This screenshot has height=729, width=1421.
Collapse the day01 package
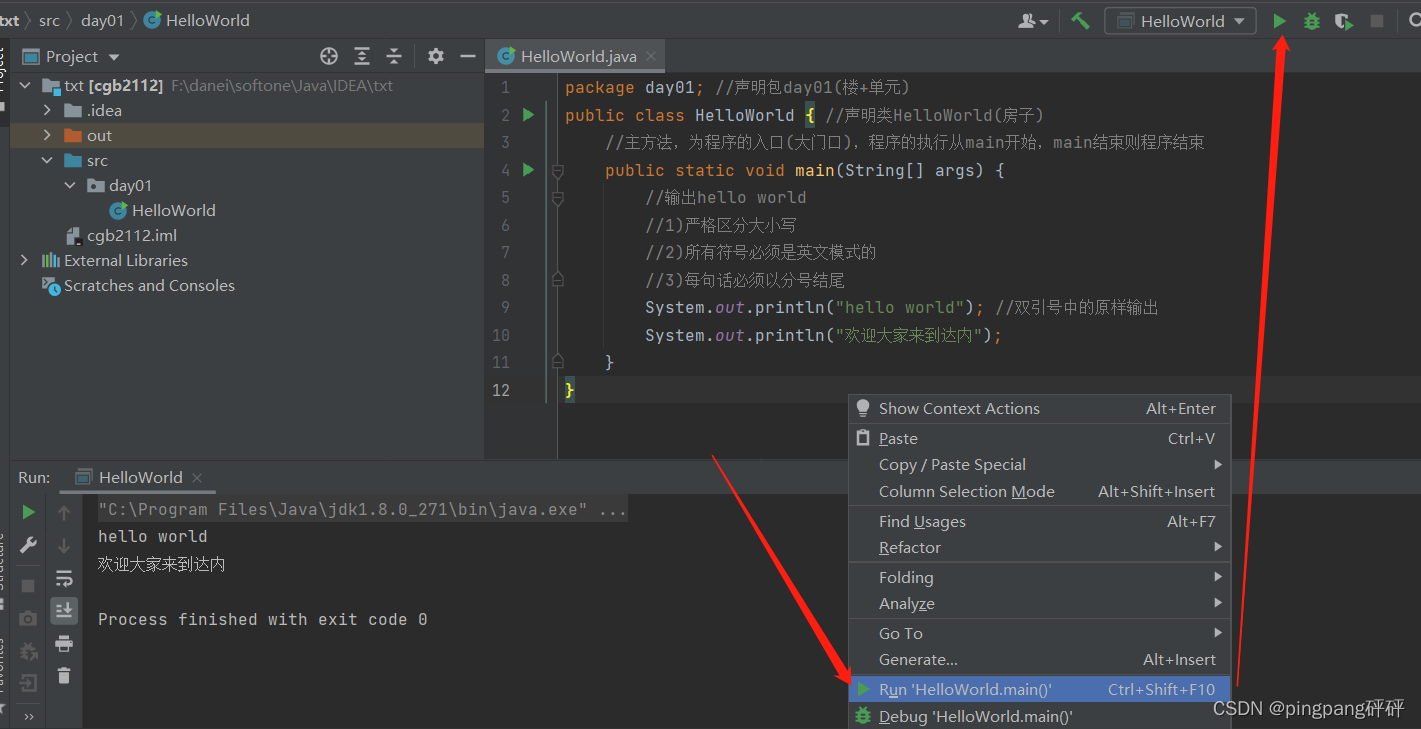[x=69, y=185]
